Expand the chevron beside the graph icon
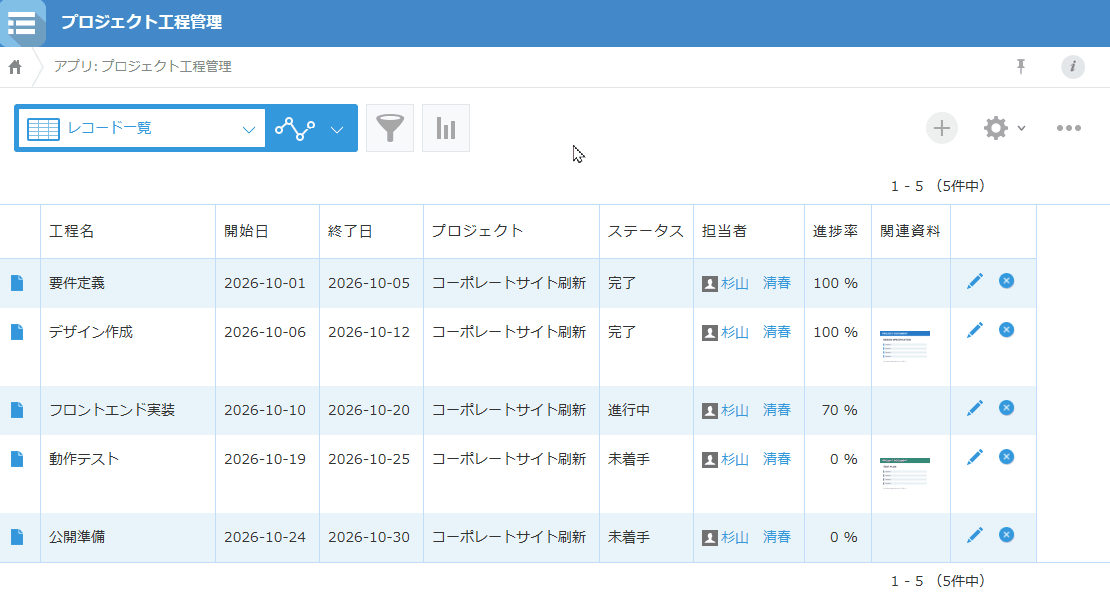The image size is (1110, 597). [337, 130]
